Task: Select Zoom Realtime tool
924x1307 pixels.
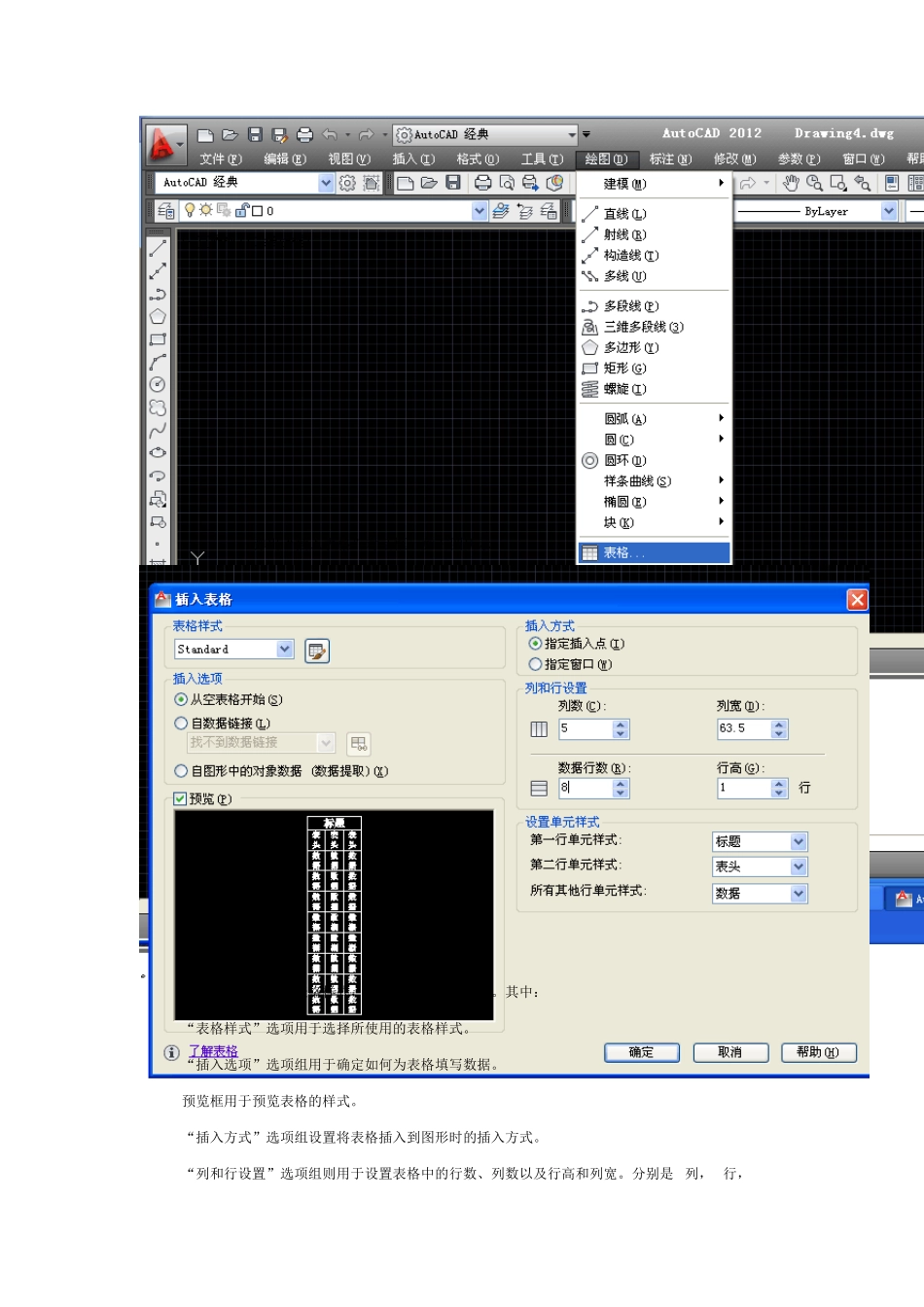Action: coord(815,183)
